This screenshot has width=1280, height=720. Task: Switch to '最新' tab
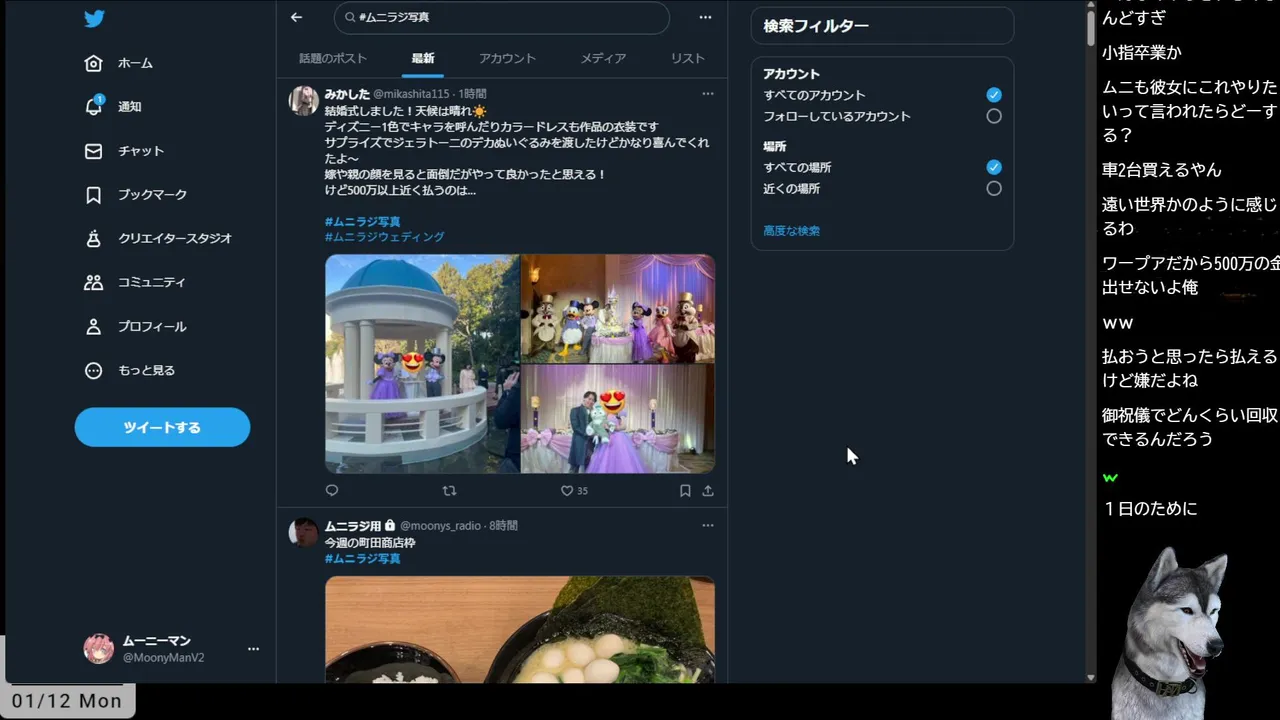423,58
